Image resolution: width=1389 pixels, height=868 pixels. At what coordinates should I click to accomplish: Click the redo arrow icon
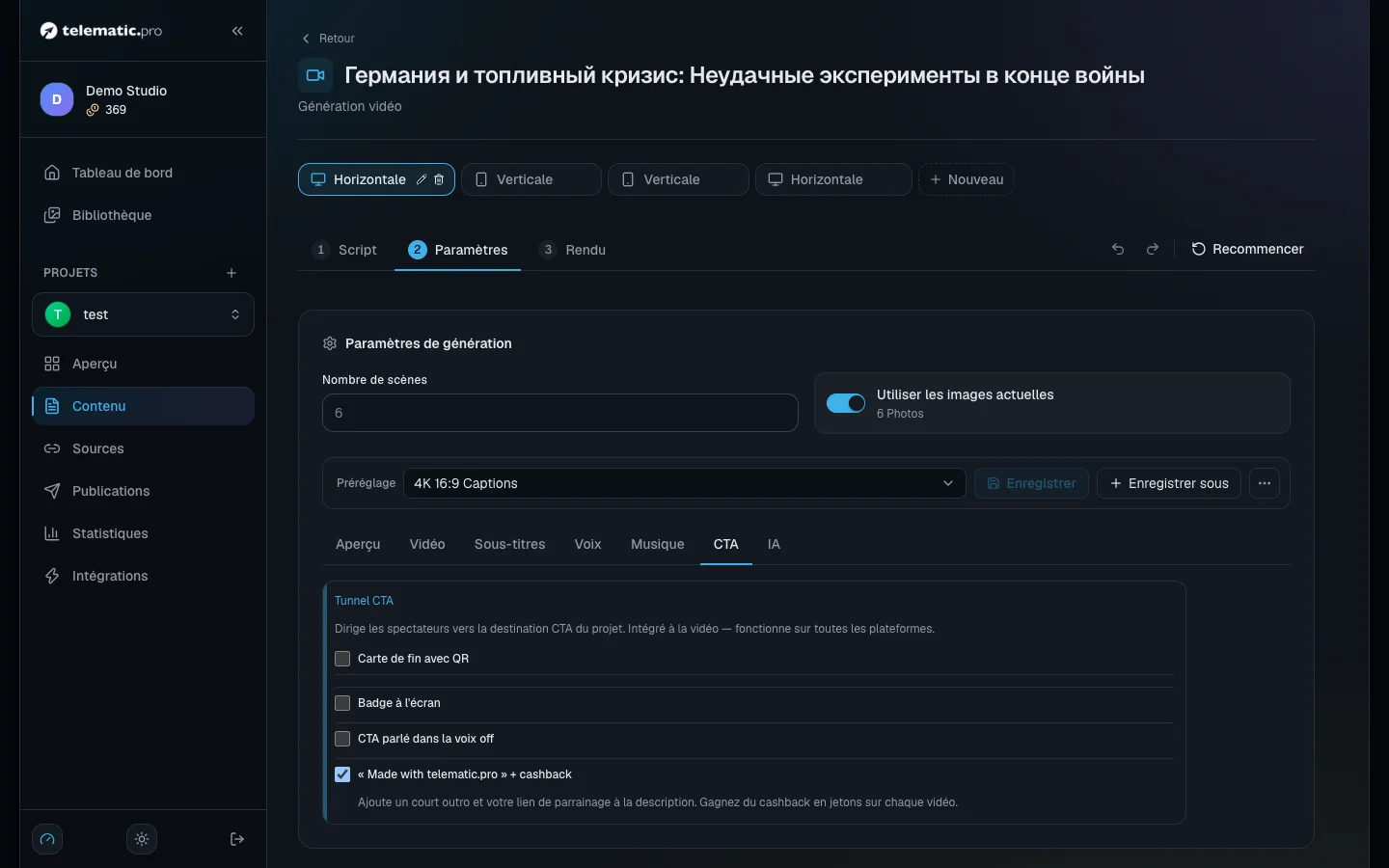1153,249
